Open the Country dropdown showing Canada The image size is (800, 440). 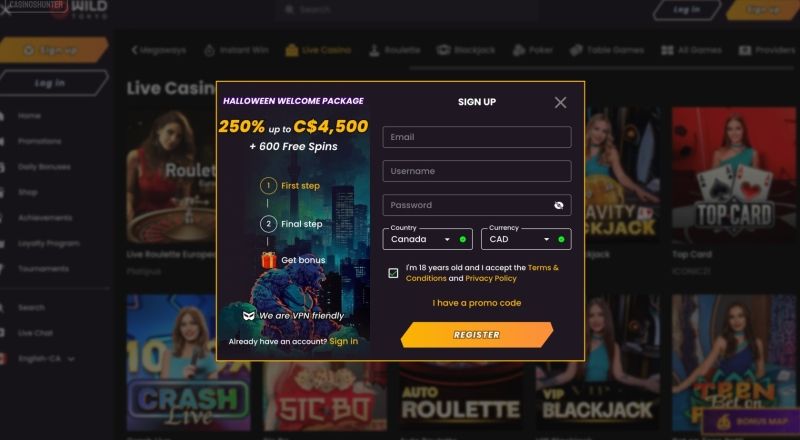click(428, 239)
